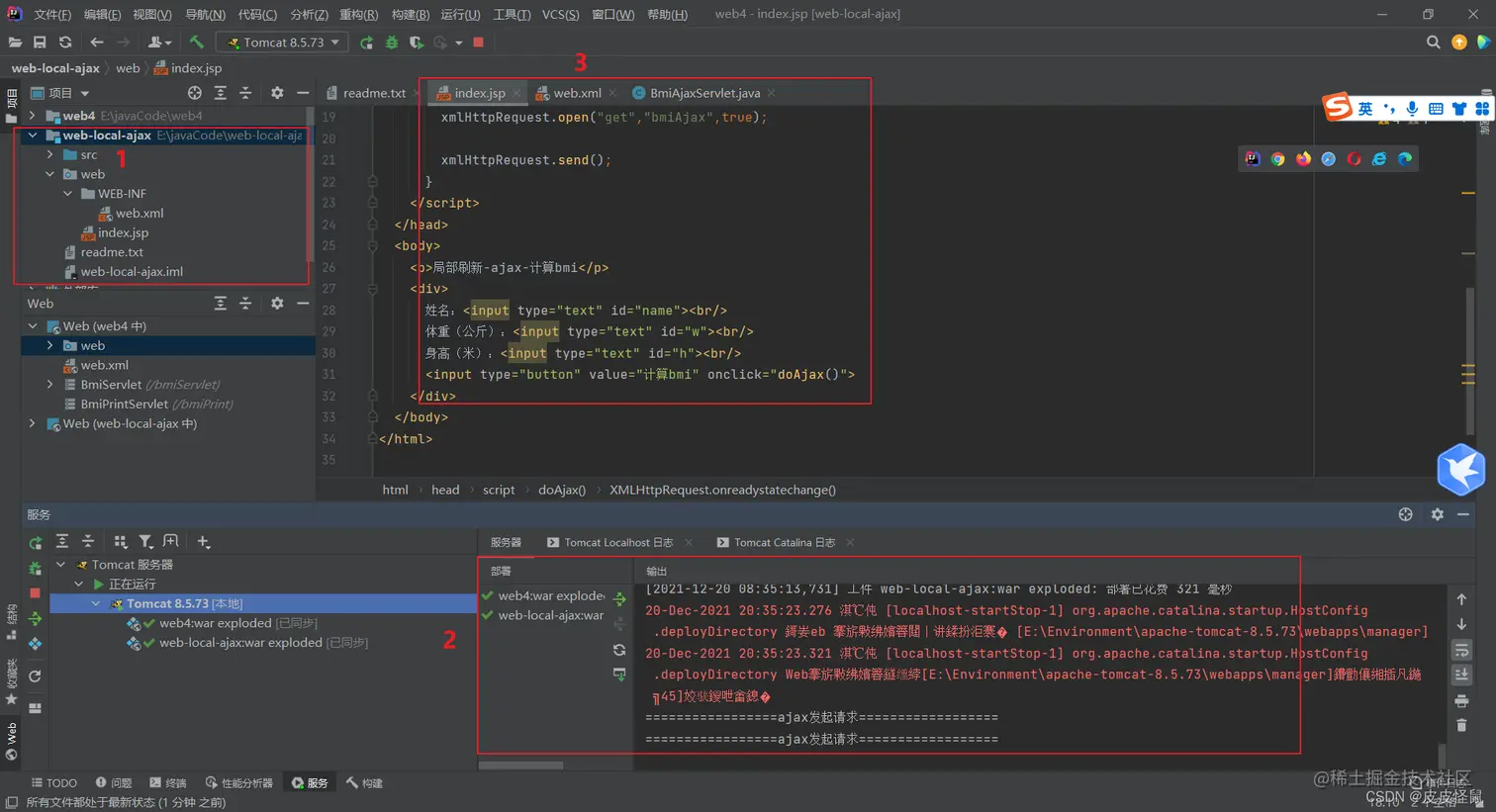
Task: Expand Web (web-local-ajax) node
Action: click(x=33, y=423)
